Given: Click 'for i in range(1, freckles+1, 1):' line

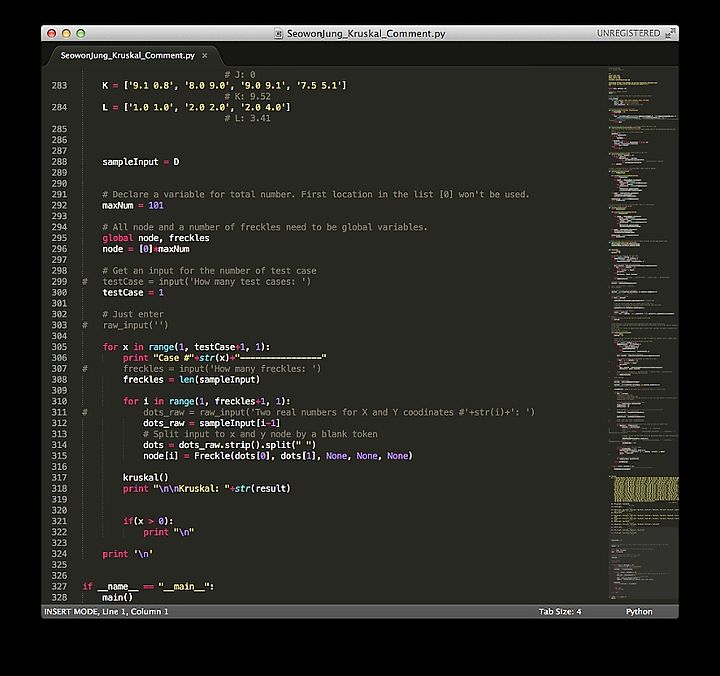Looking at the screenshot, I should 207,401.
